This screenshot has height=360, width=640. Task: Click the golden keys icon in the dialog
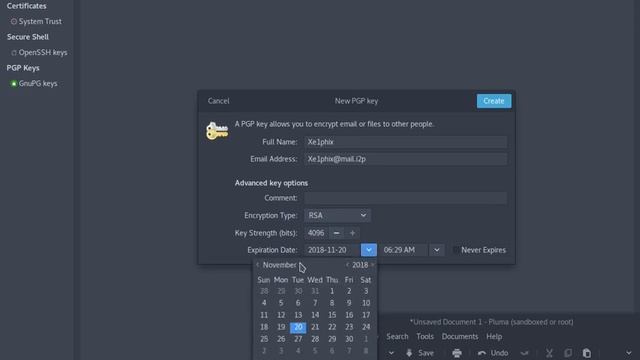217,131
